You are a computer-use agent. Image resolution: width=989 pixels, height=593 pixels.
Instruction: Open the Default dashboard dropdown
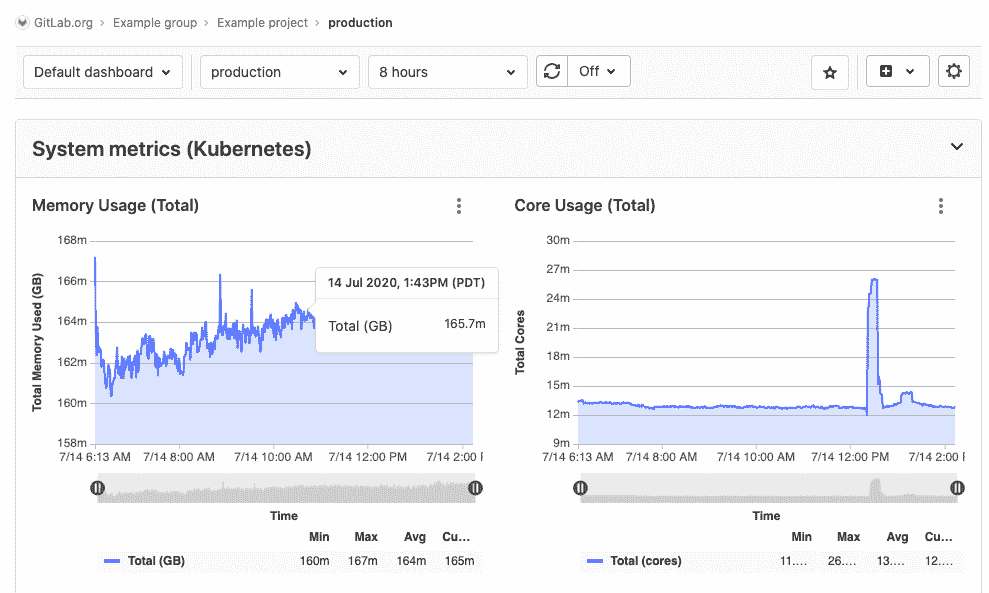(102, 72)
